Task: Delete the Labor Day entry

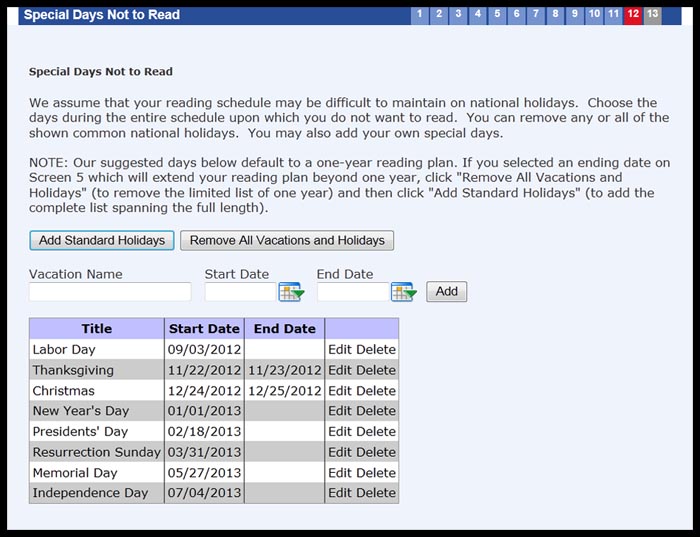Action: point(376,350)
